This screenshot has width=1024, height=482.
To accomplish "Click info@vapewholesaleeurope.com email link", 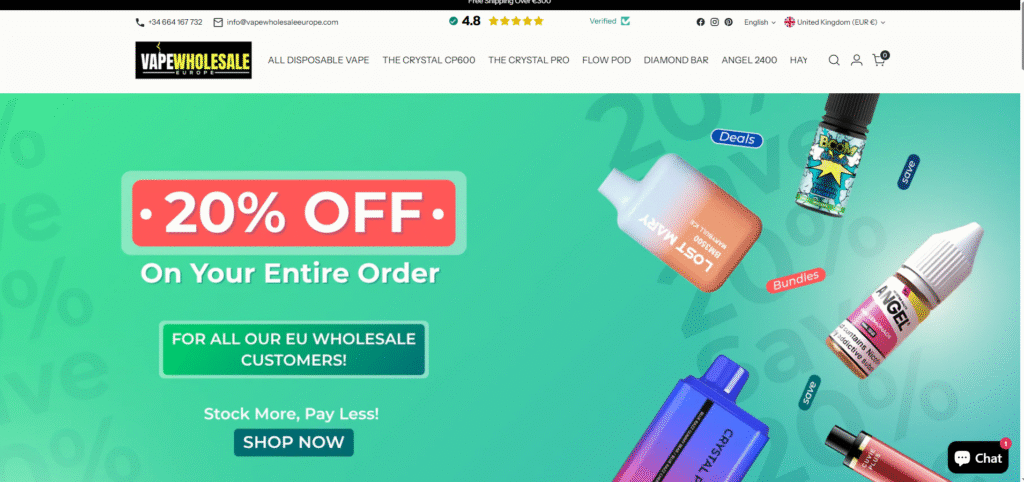I will [x=283, y=22].
